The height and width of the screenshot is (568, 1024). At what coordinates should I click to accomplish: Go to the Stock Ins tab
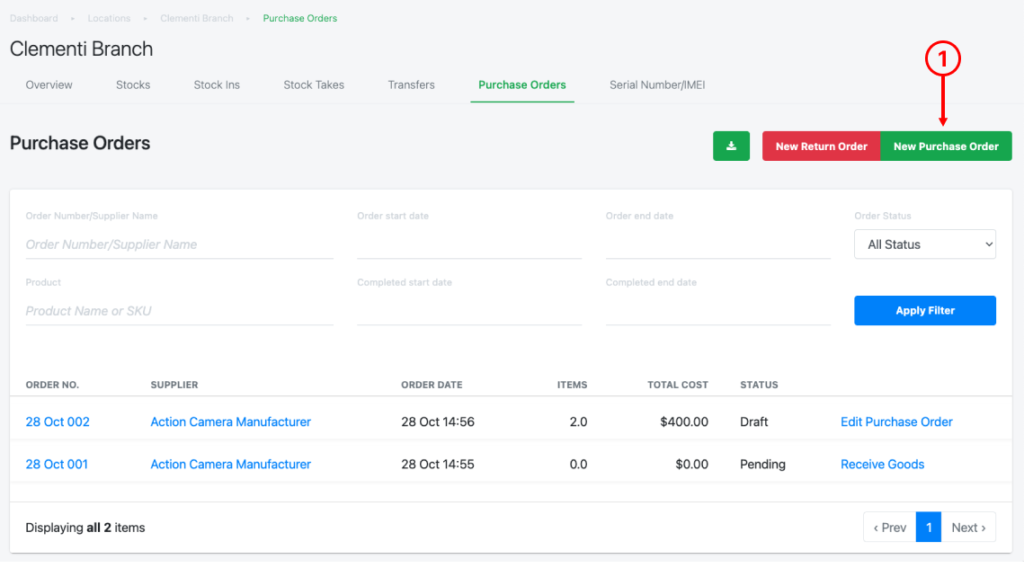(x=217, y=85)
